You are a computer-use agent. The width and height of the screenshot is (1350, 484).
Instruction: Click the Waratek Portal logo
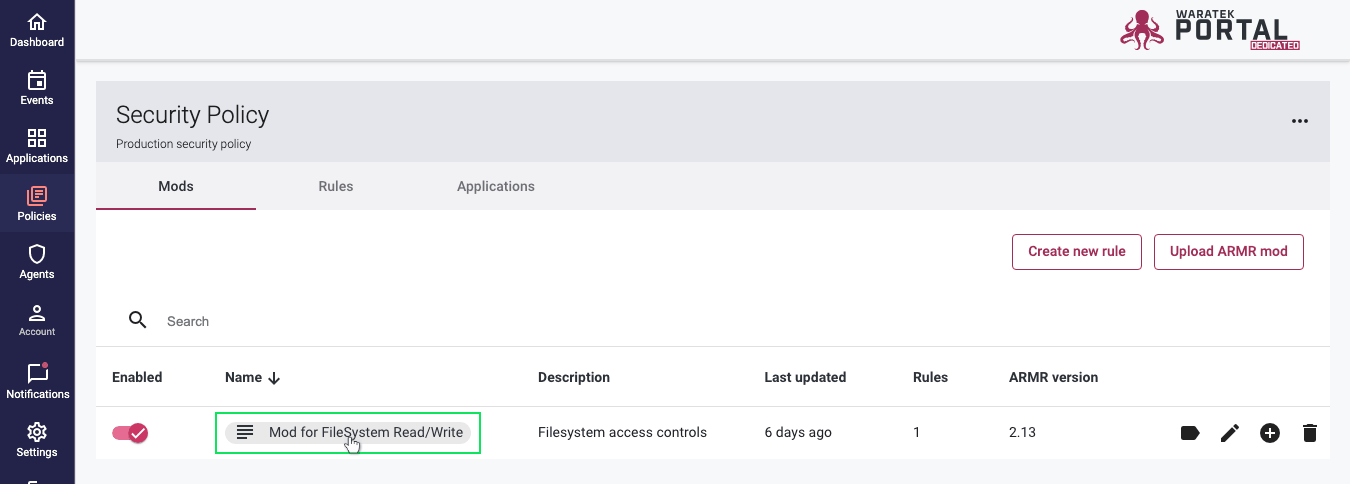tap(1210, 30)
